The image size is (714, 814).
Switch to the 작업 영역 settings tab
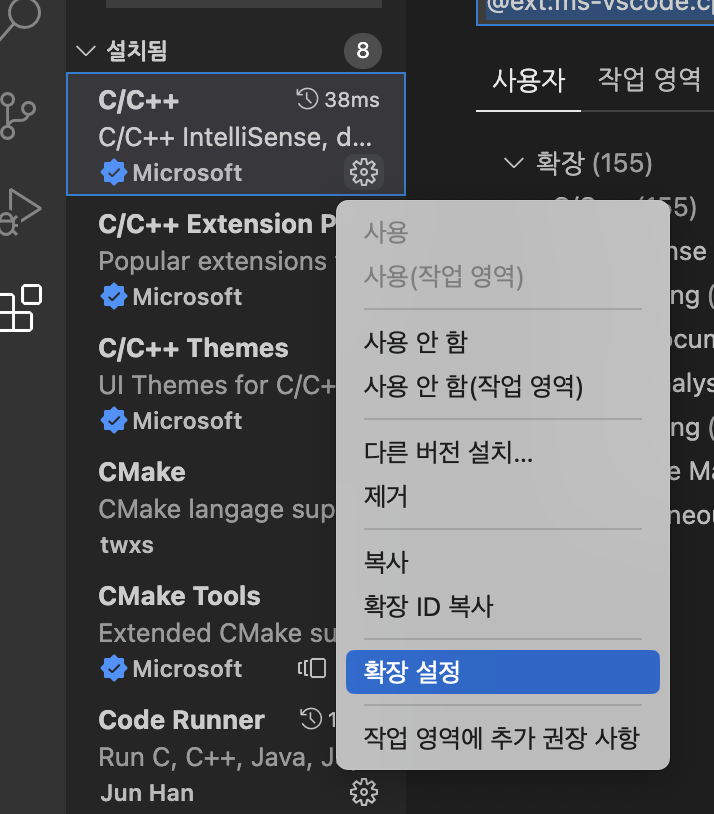tap(649, 80)
